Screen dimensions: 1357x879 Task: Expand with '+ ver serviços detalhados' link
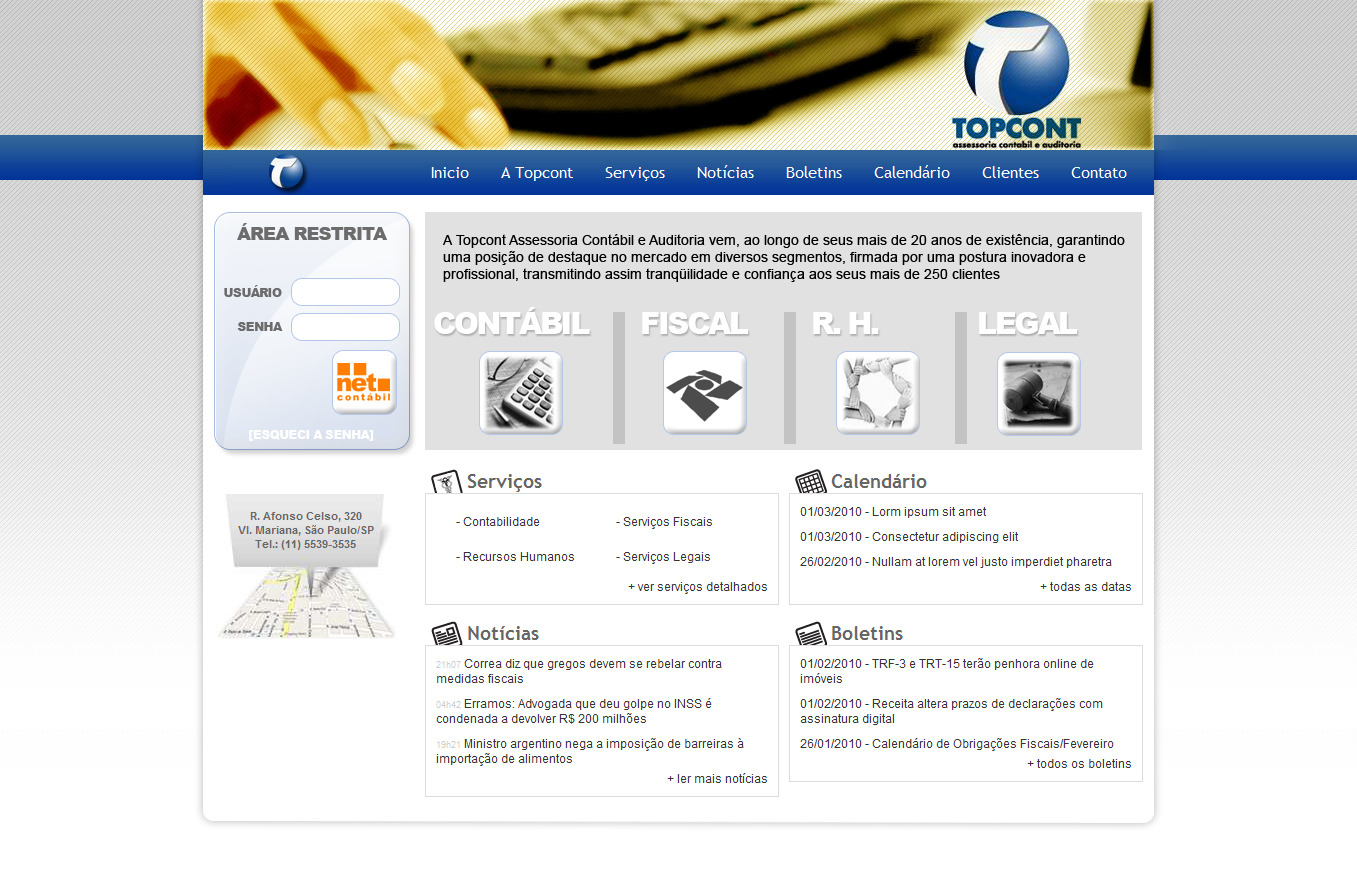[x=697, y=587]
